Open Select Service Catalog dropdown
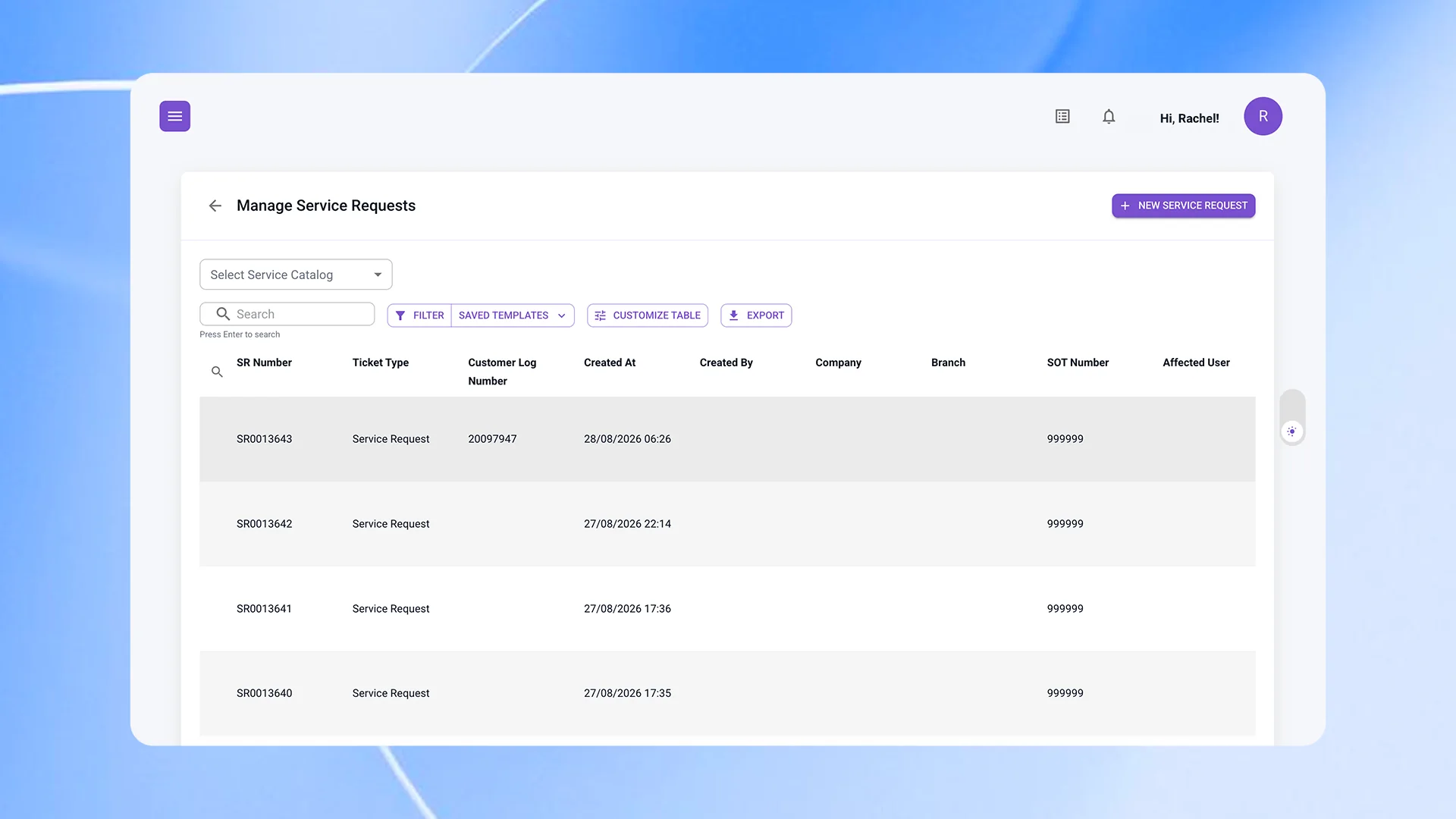Image resolution: width=1456 pixels, height=819 pixels. [x=296, y=275]
